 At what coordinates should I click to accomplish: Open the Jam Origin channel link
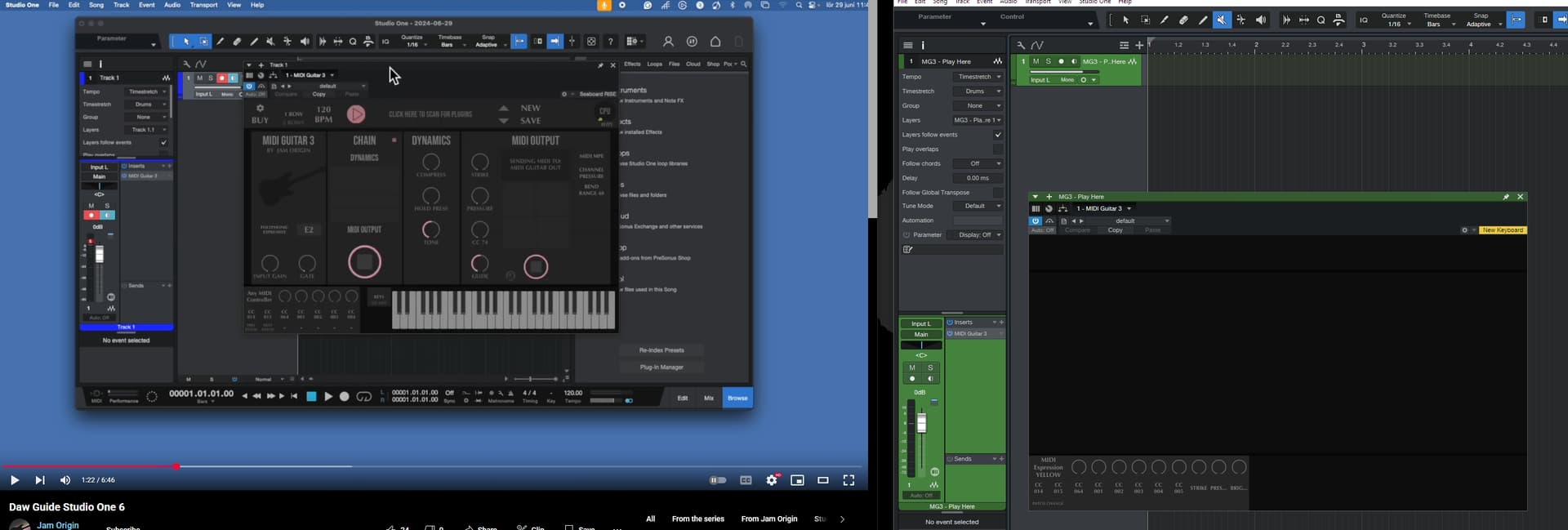pyautogui.click(x=58, y=524)
